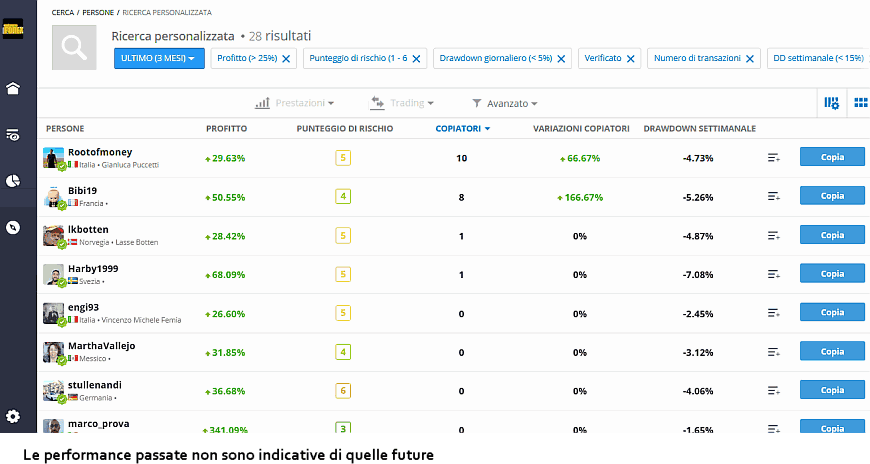This screenshot has height=464, width=870.
Task: Expand the Avanzato filter dropdown
Action: pyautogui.click(x=505, y=103)
